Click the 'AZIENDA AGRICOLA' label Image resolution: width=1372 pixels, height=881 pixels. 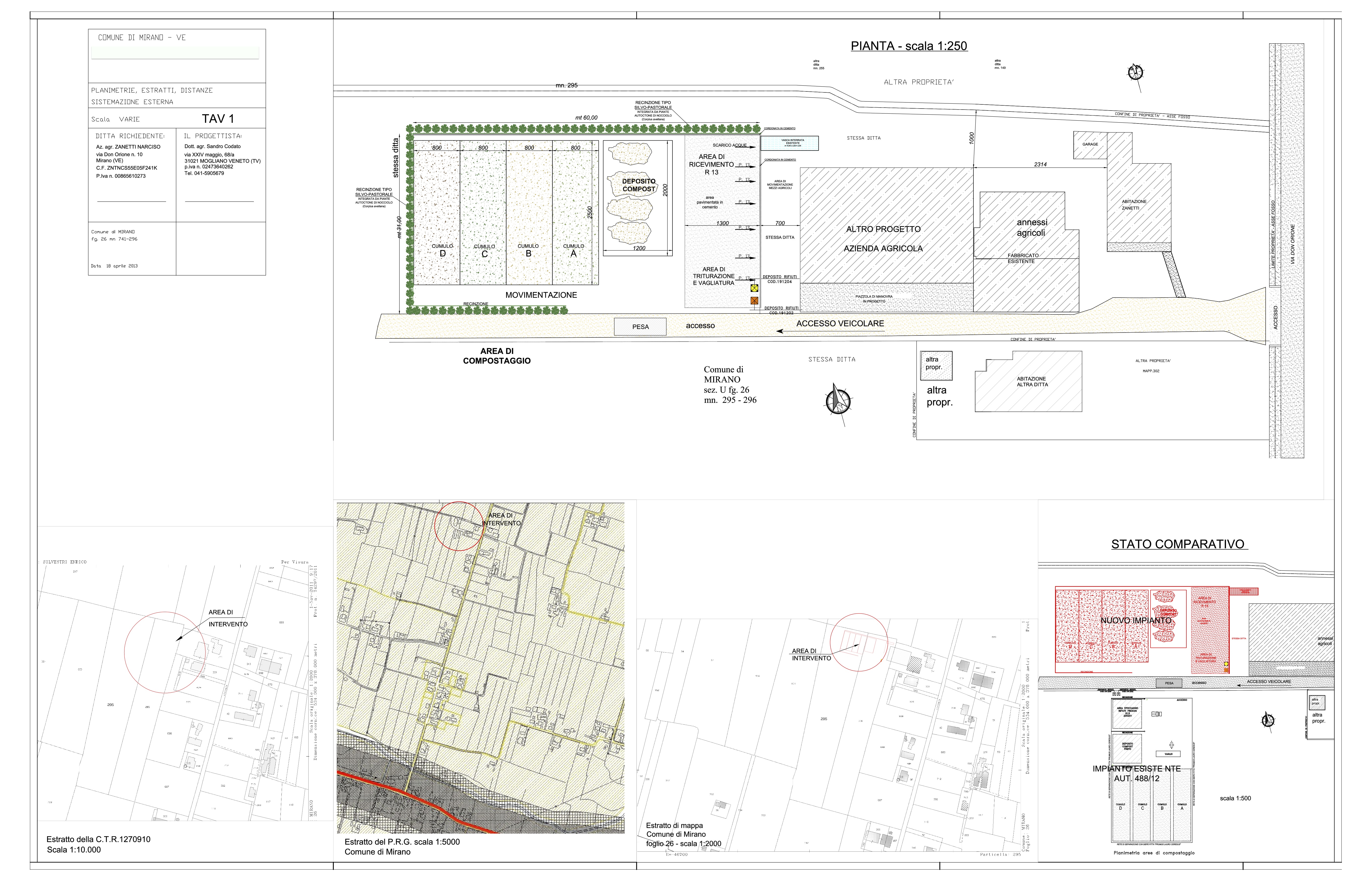[884, 249]
